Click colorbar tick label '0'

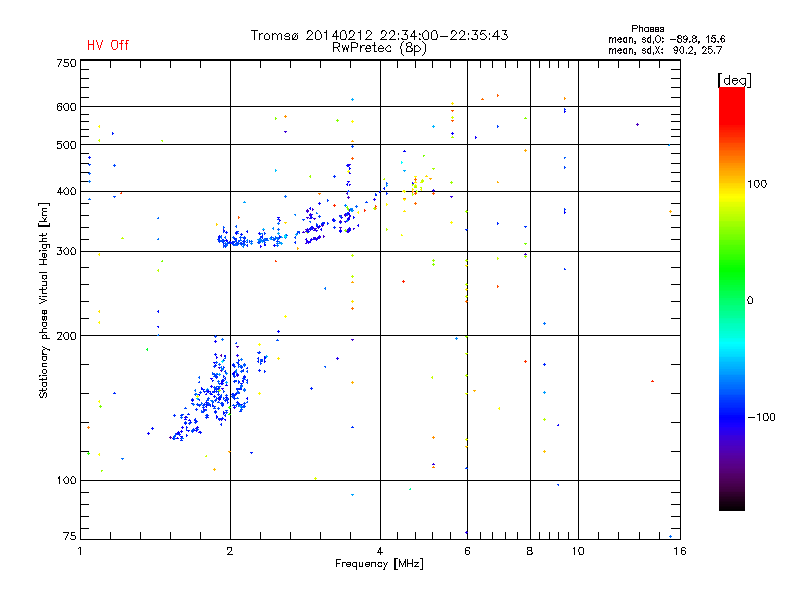(749, 300)
